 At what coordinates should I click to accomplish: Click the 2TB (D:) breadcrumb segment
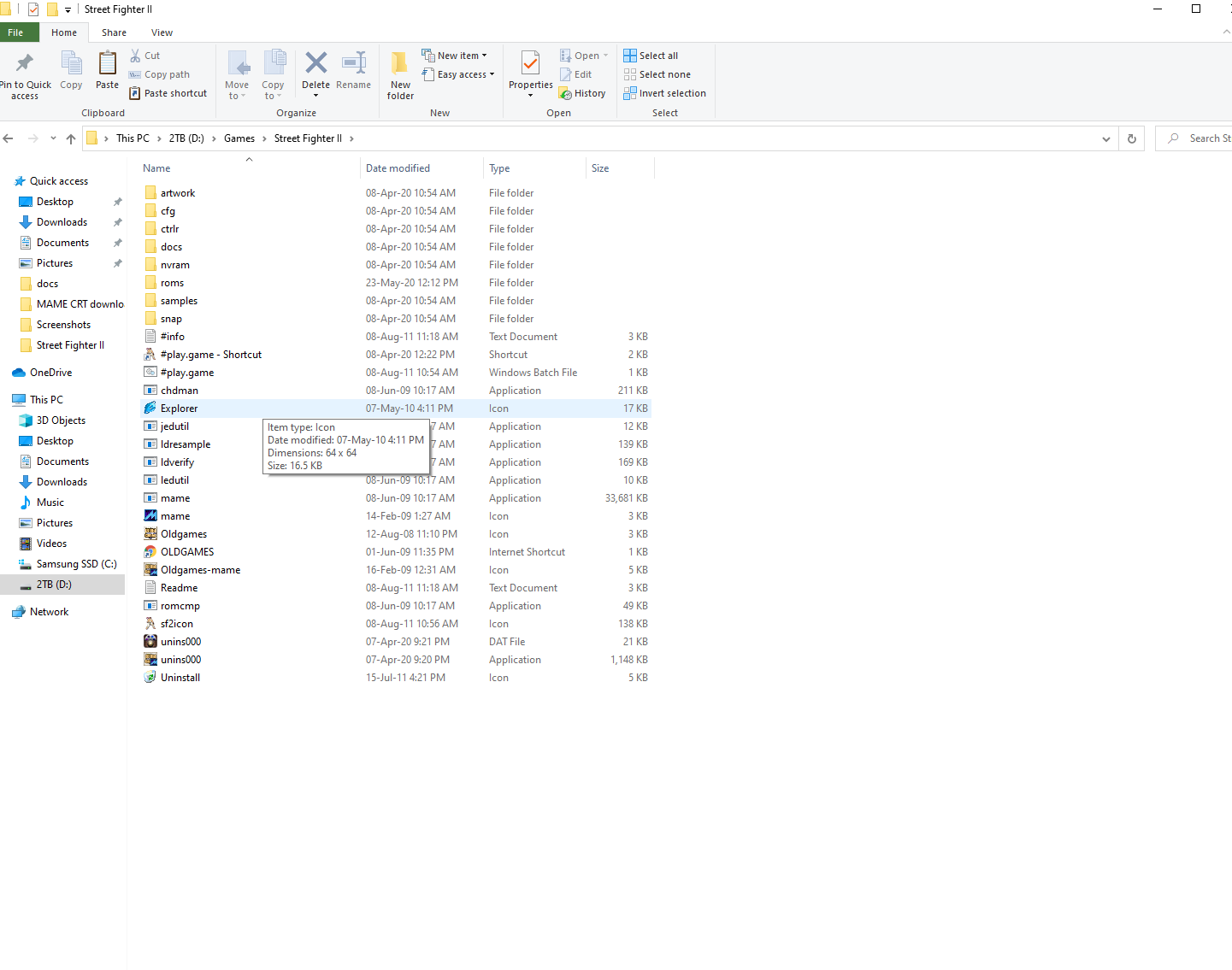click(186, 138)
